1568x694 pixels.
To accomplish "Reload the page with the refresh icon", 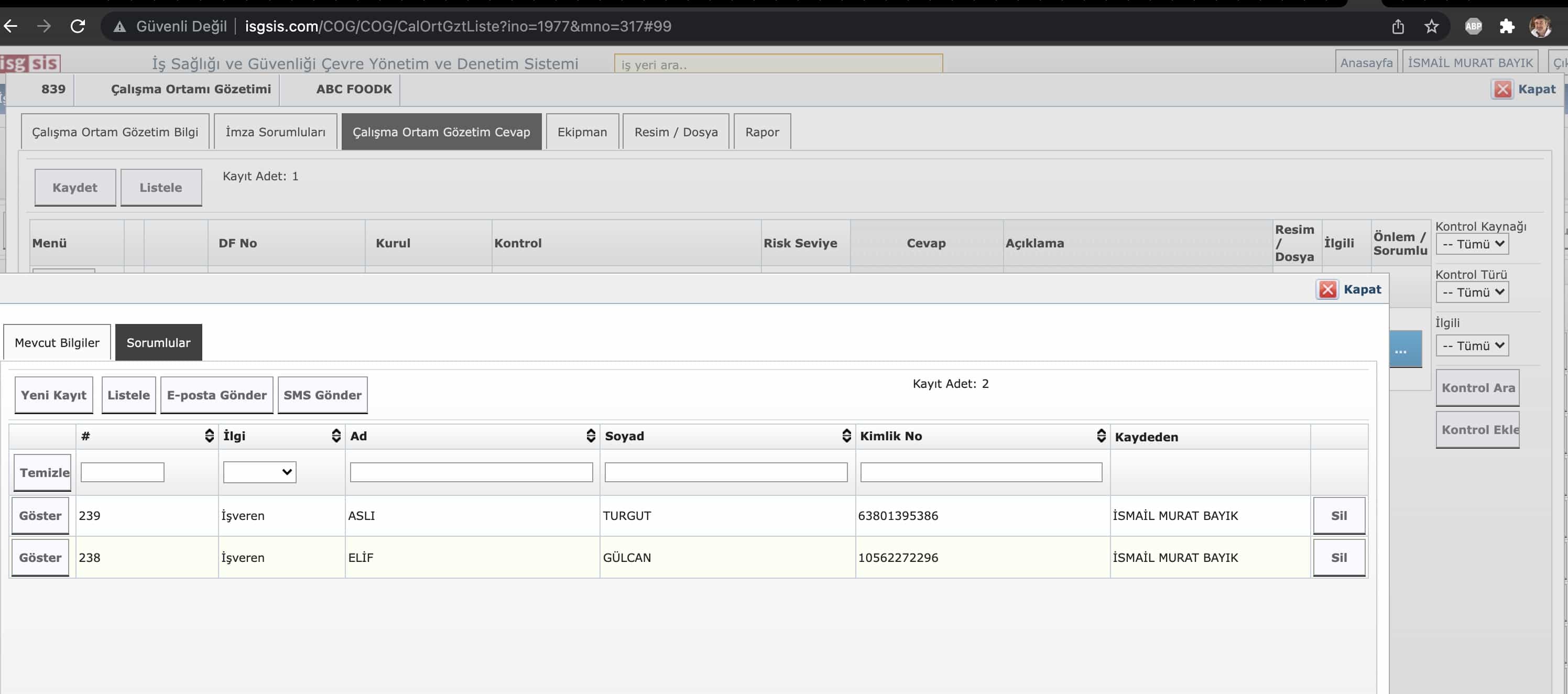I will tap(78, 26).
